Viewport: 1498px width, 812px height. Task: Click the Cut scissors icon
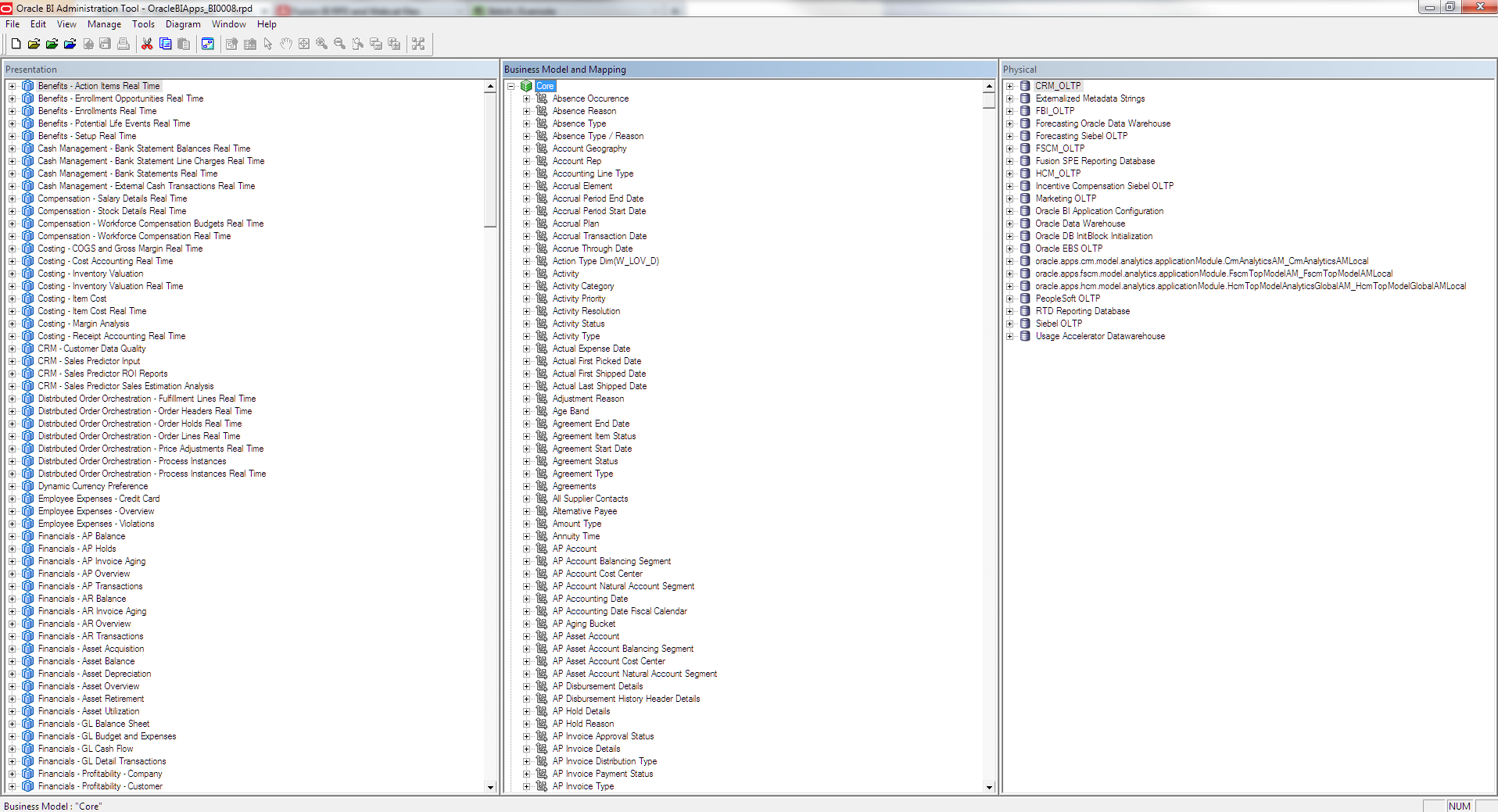pos(147,44)
